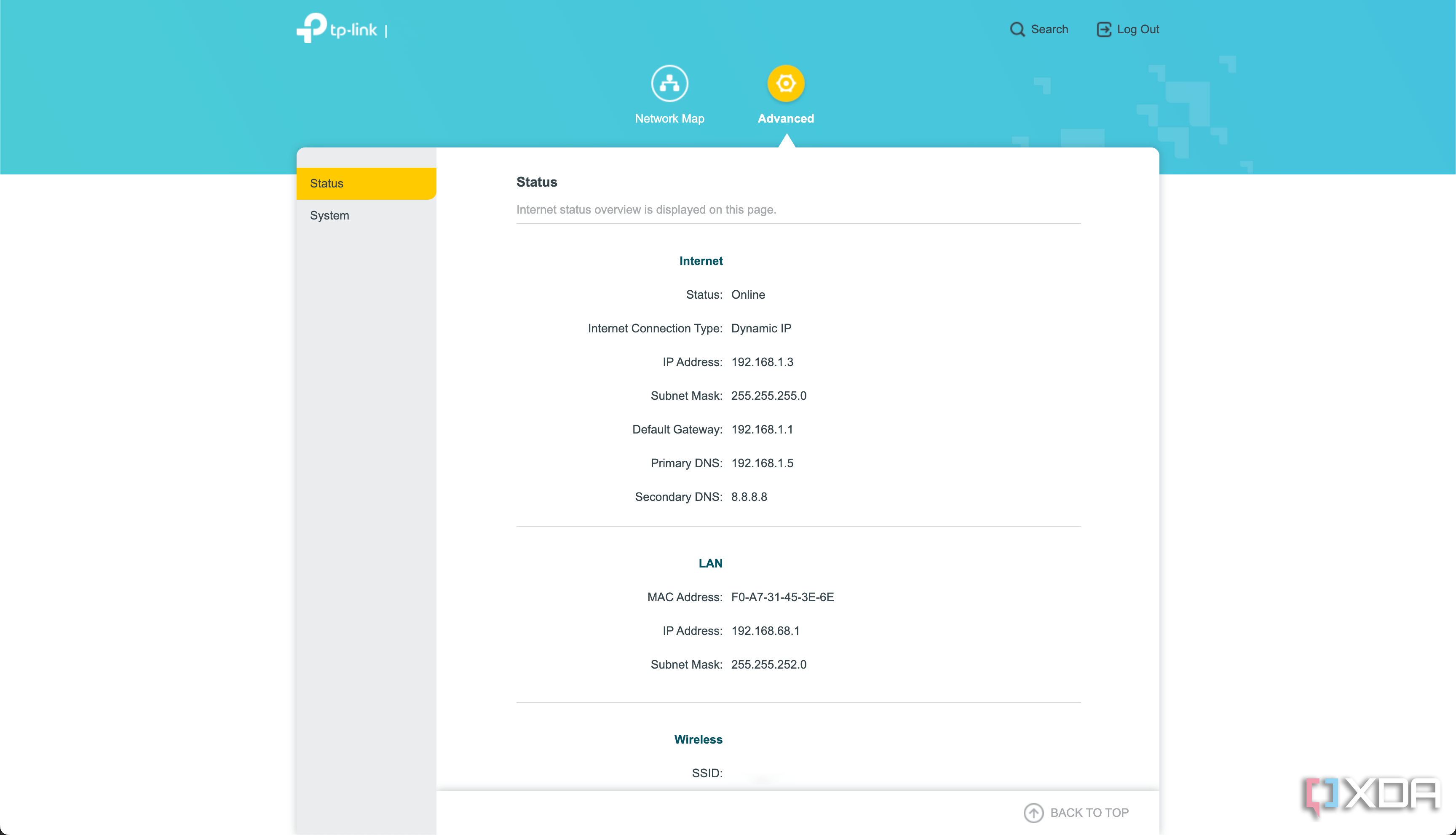1456x835 pixels.
Task: Click the tp-link logo
Action: (x=337, y=28)
